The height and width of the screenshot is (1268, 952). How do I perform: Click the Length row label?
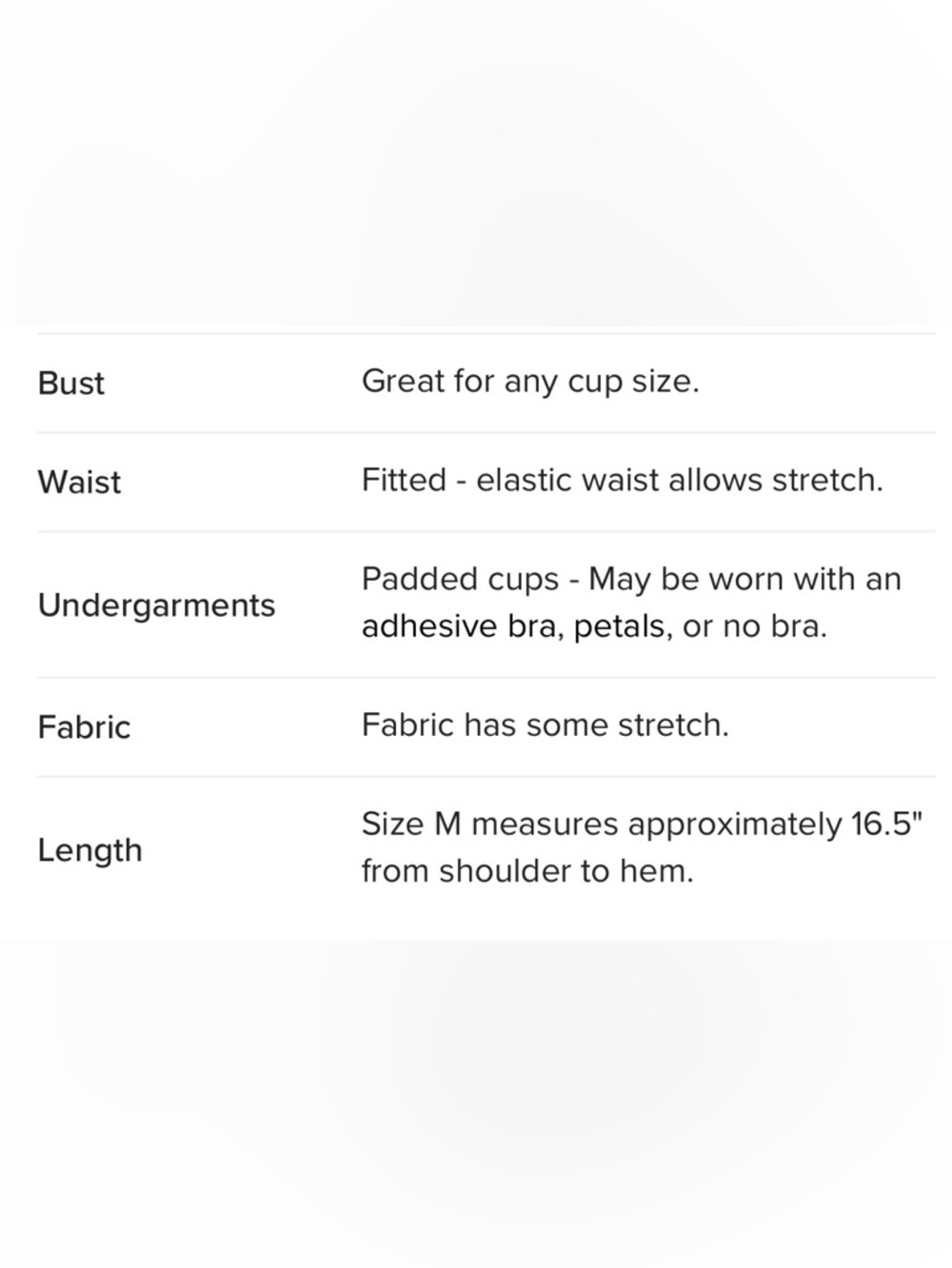click(89, 850)
